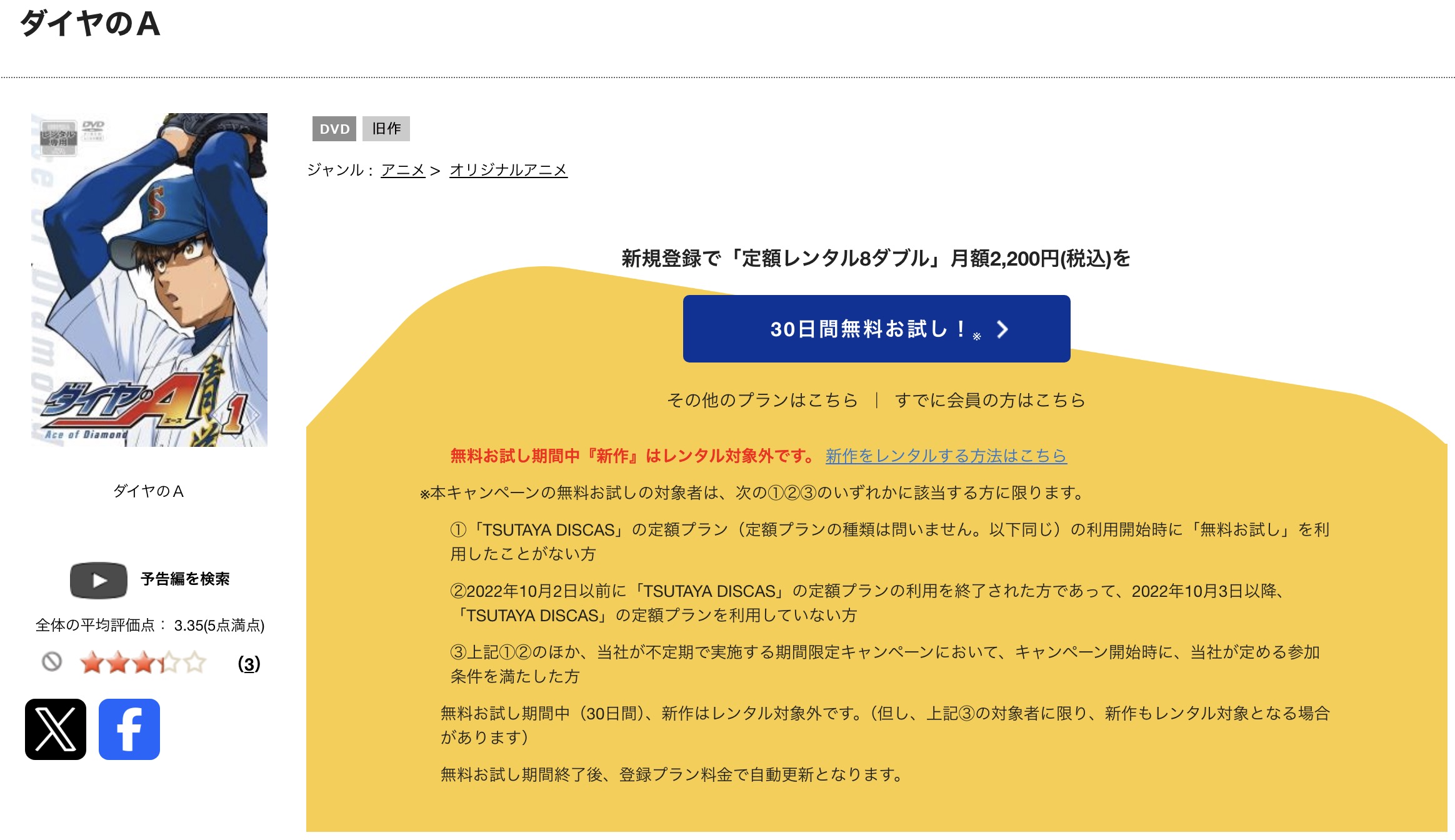Open the (3) reviews count link

pos(249,664)
